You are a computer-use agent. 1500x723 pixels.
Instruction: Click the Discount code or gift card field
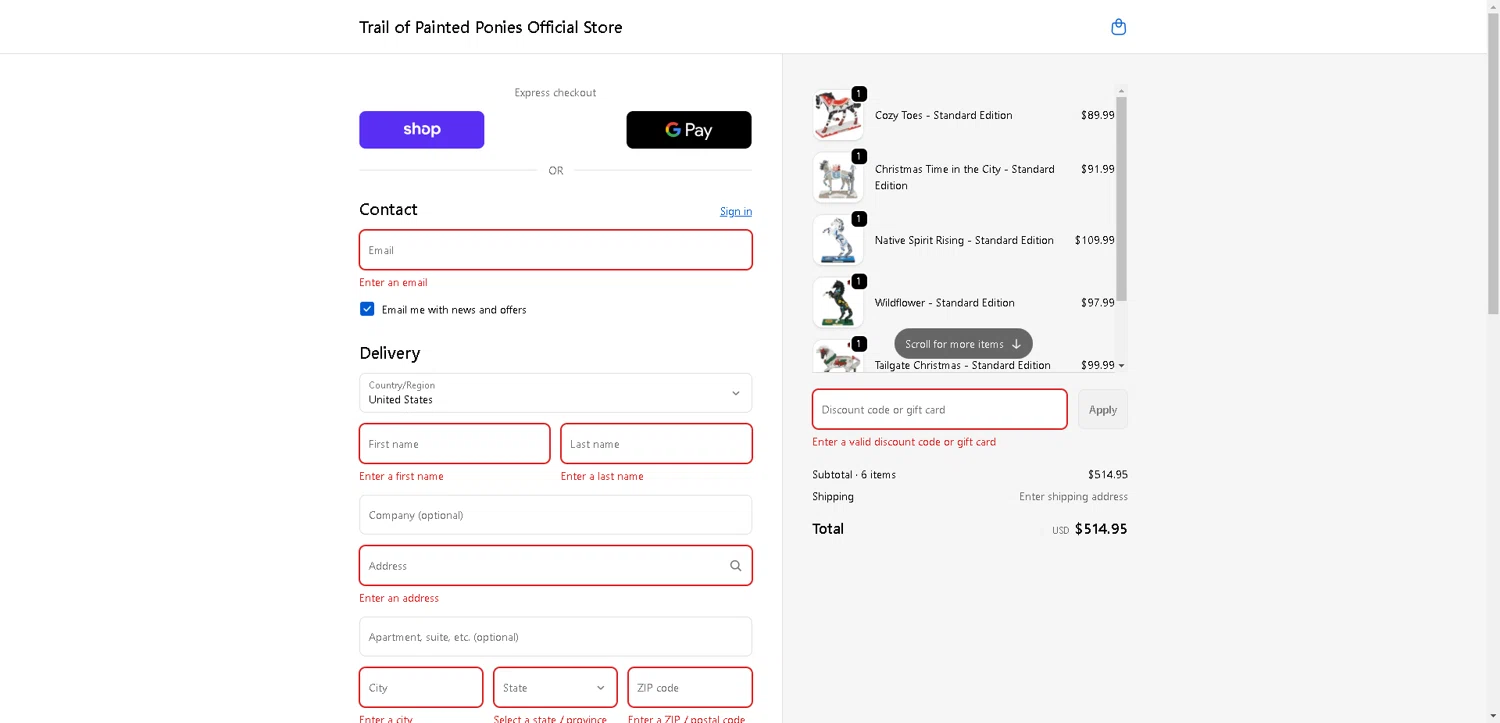click(940, 410)
